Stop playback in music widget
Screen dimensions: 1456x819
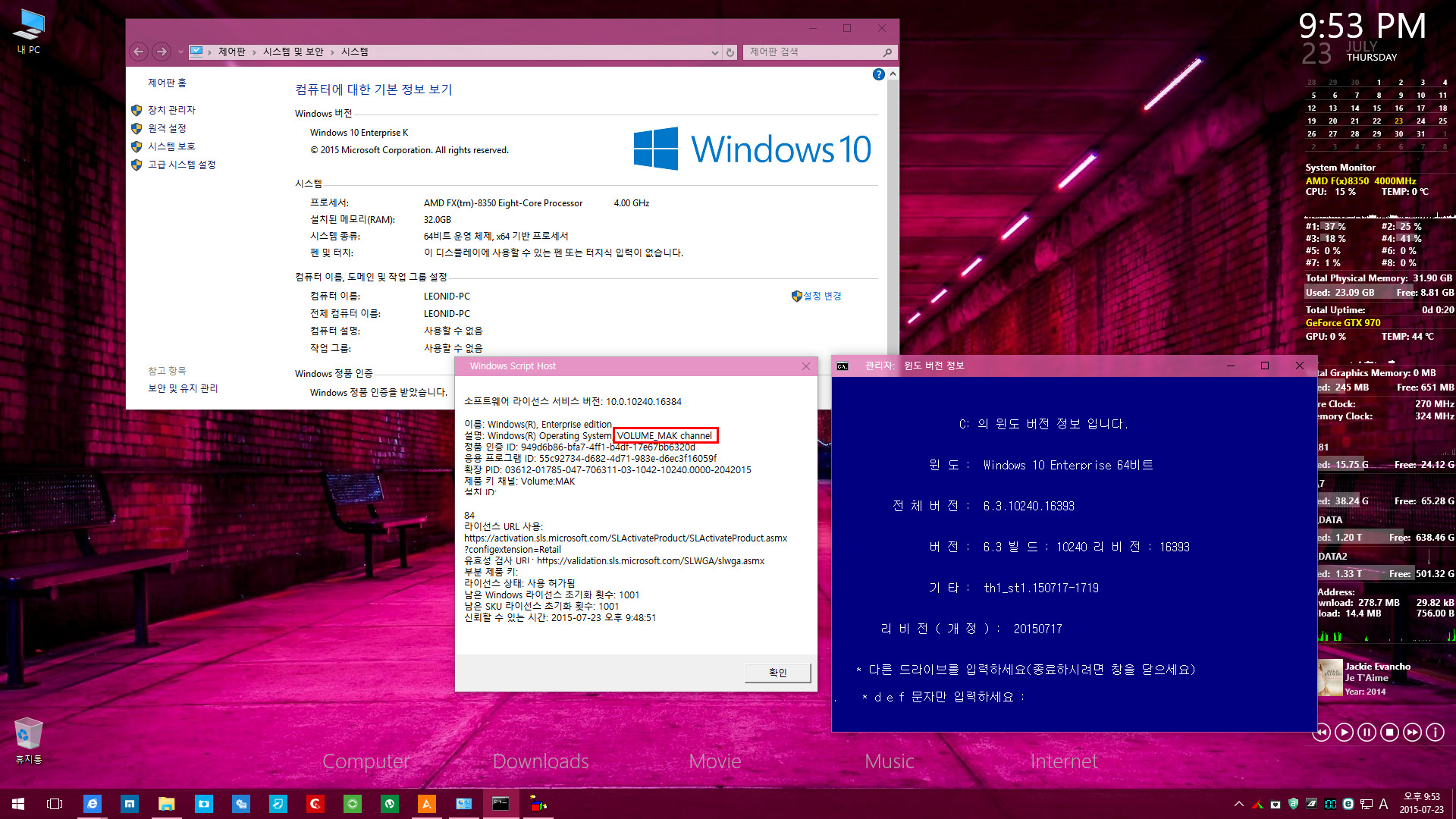[x=1389, y=732]
